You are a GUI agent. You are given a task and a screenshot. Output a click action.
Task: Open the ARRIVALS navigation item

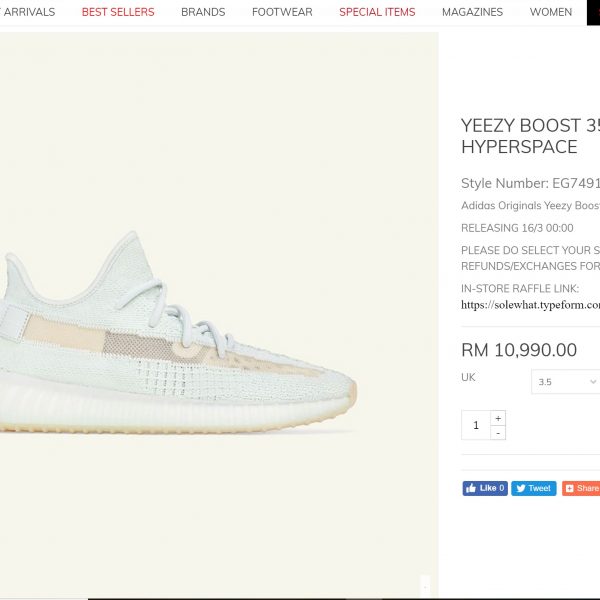pyautogui.click(x=28, y=12)
